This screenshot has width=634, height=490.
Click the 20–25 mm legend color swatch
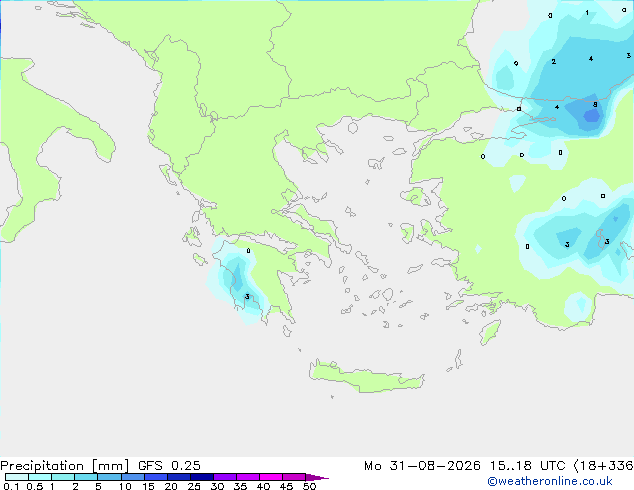[178, 477]
